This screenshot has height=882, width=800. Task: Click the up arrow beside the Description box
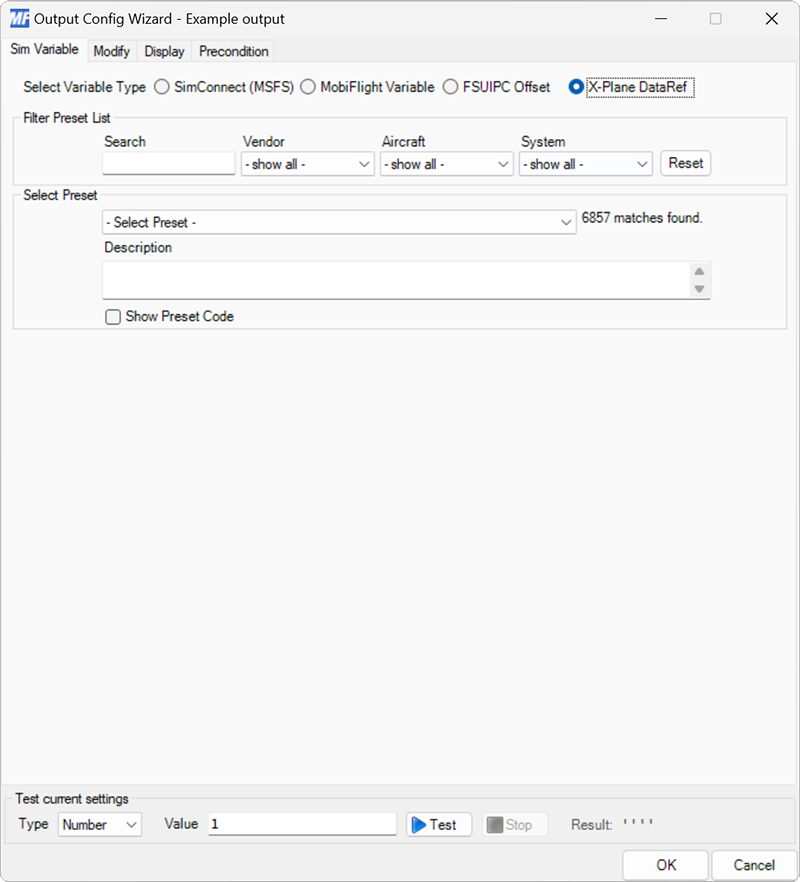tap(701, 269)
